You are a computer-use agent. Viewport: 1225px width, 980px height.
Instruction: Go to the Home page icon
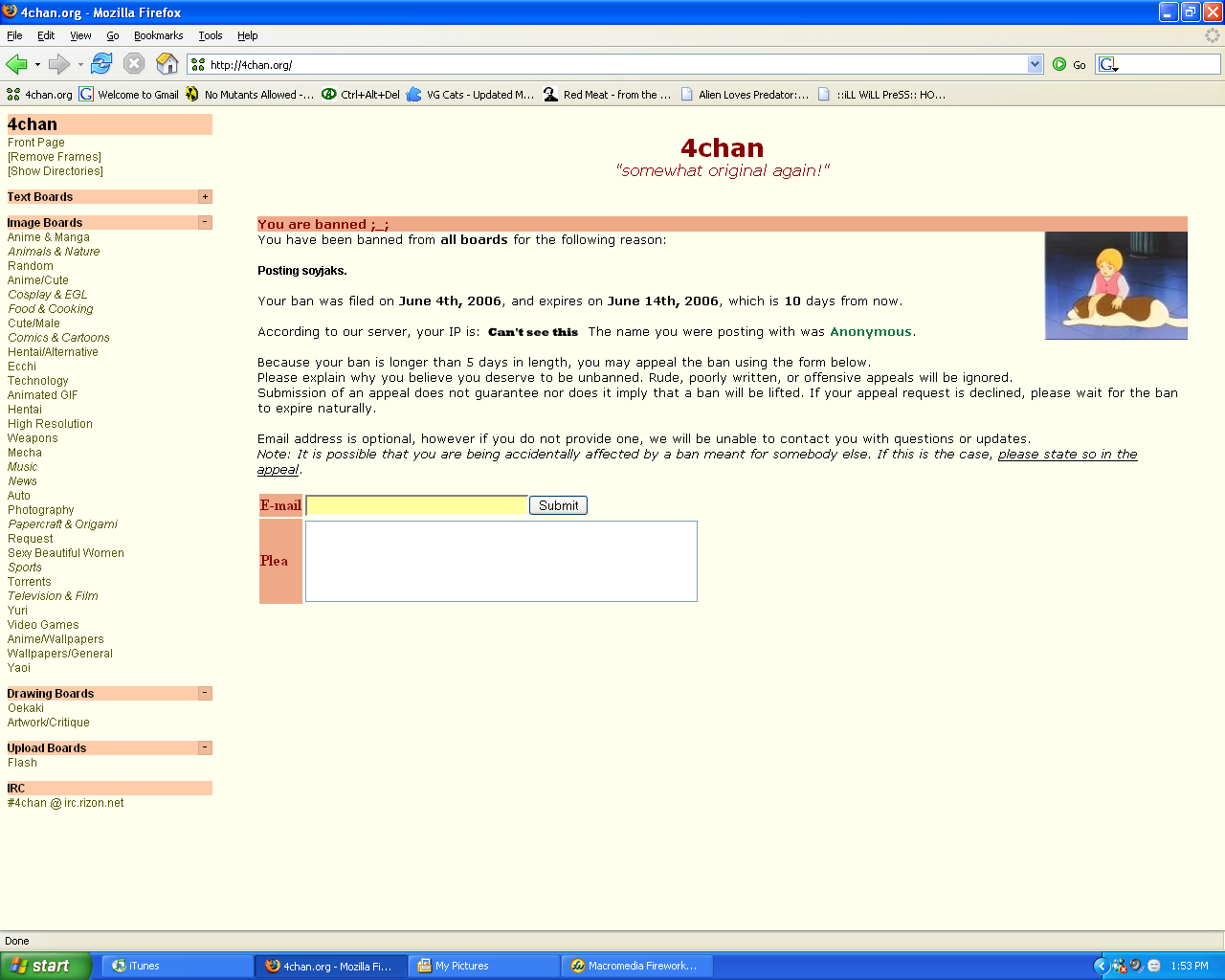point(167,64)
